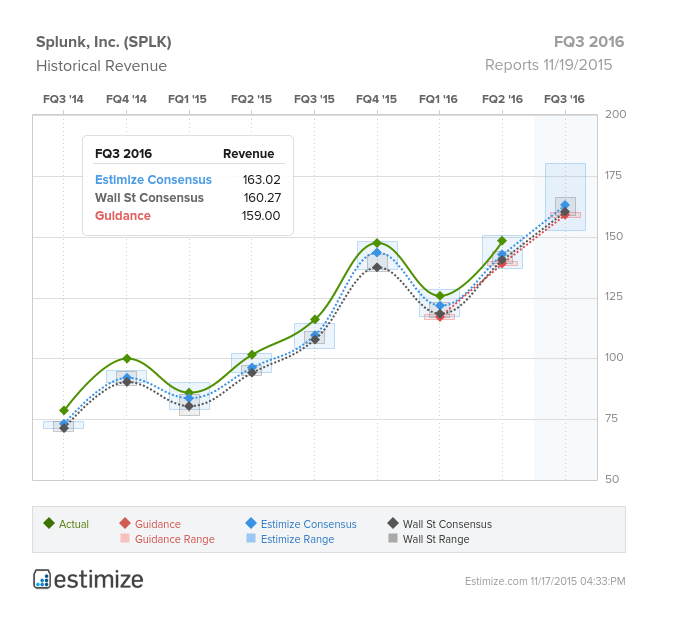The image size is (675, 620).
Task: Click the 50 y-axis label
Action: 612,479
